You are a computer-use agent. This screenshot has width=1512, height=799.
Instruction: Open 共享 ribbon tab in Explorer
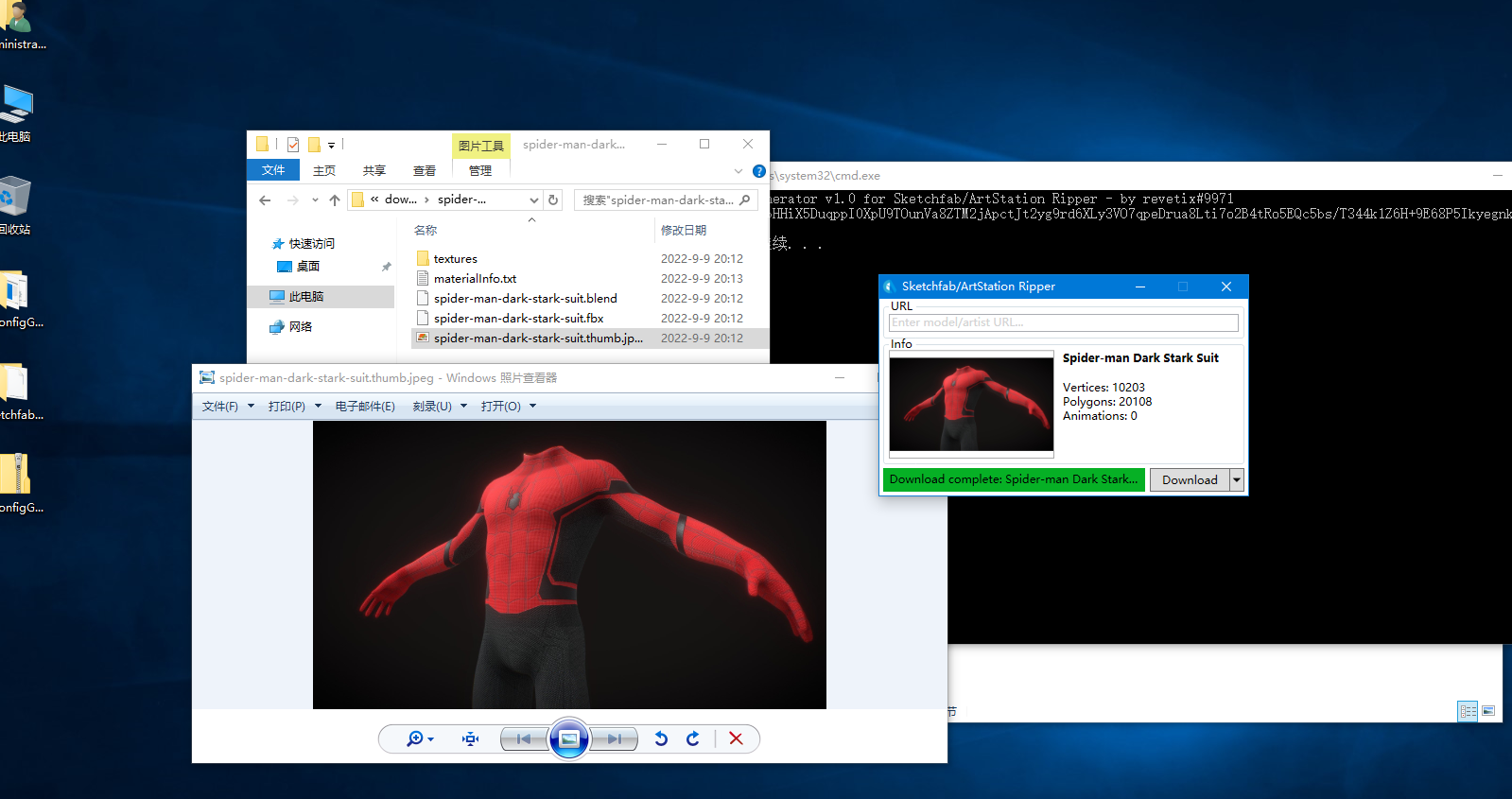point(374,171)
